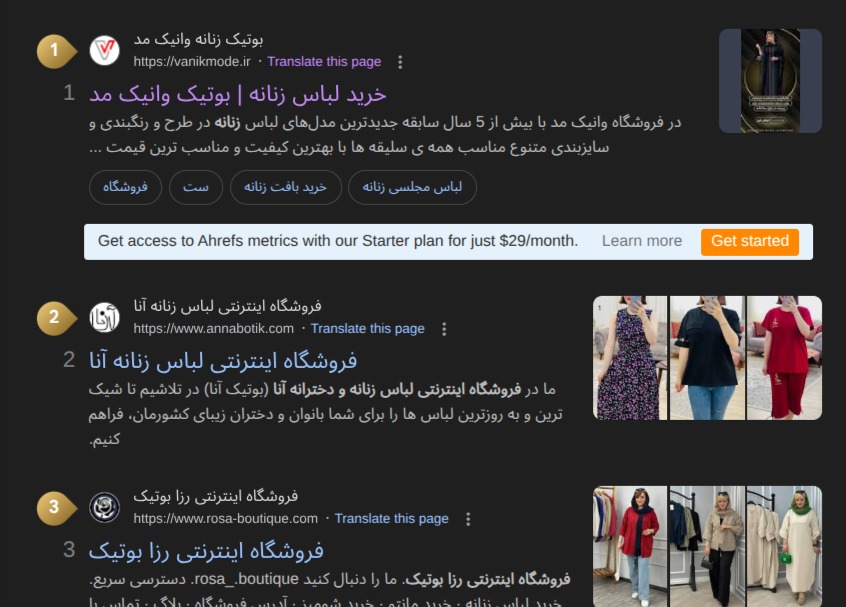Click the https://www.rosa-boutique.com URL text
Viewport: 846px width, 607px height.
[x=226, y=519]
